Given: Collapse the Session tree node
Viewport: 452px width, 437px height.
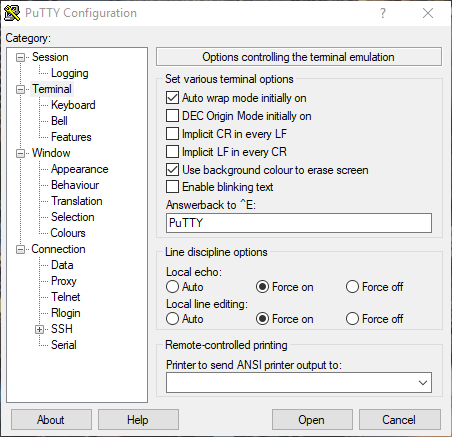Looking at the screenshot, I should point(21,58).
